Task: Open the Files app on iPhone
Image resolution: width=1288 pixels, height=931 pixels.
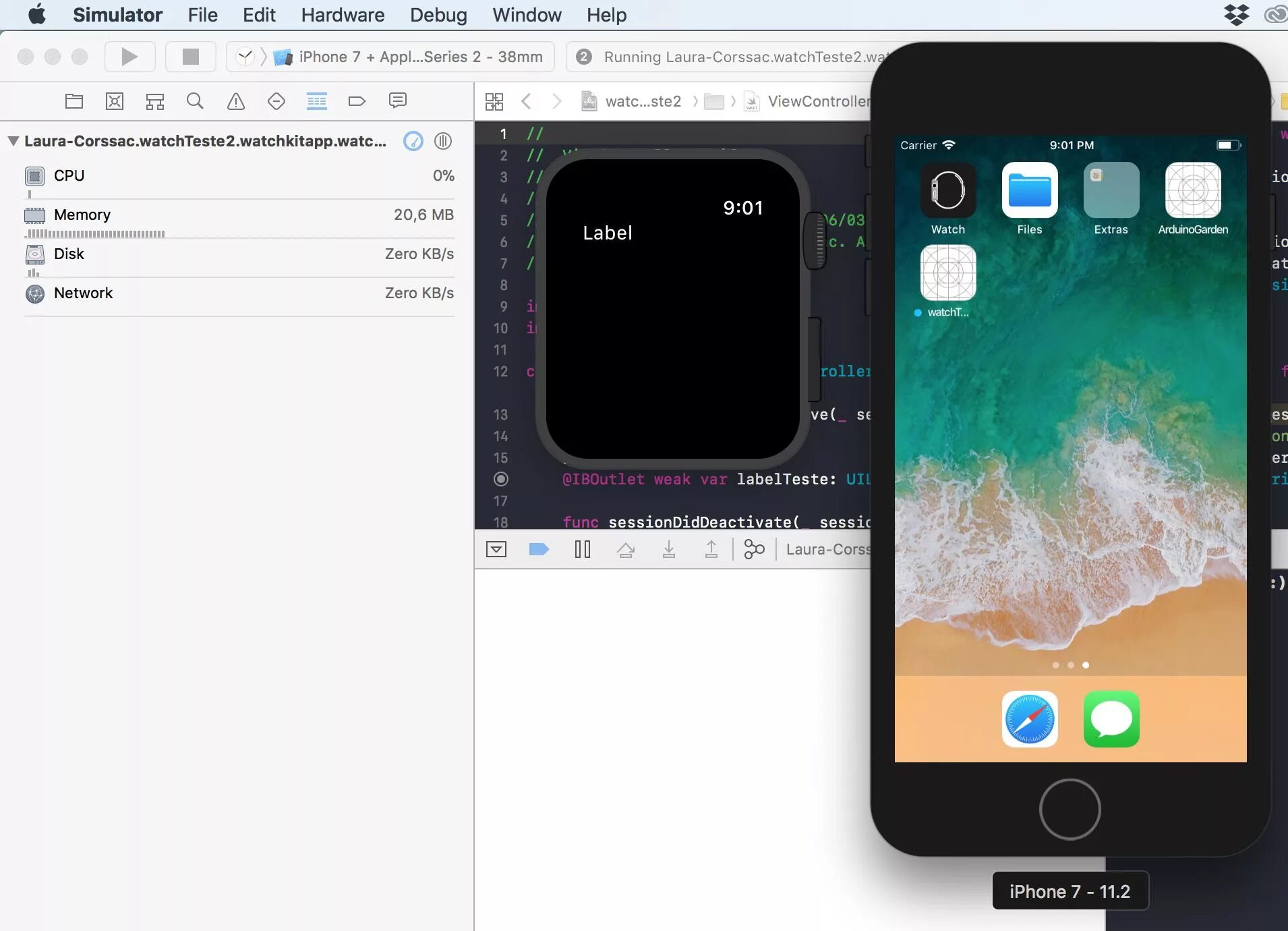Action: (1030, 190)
